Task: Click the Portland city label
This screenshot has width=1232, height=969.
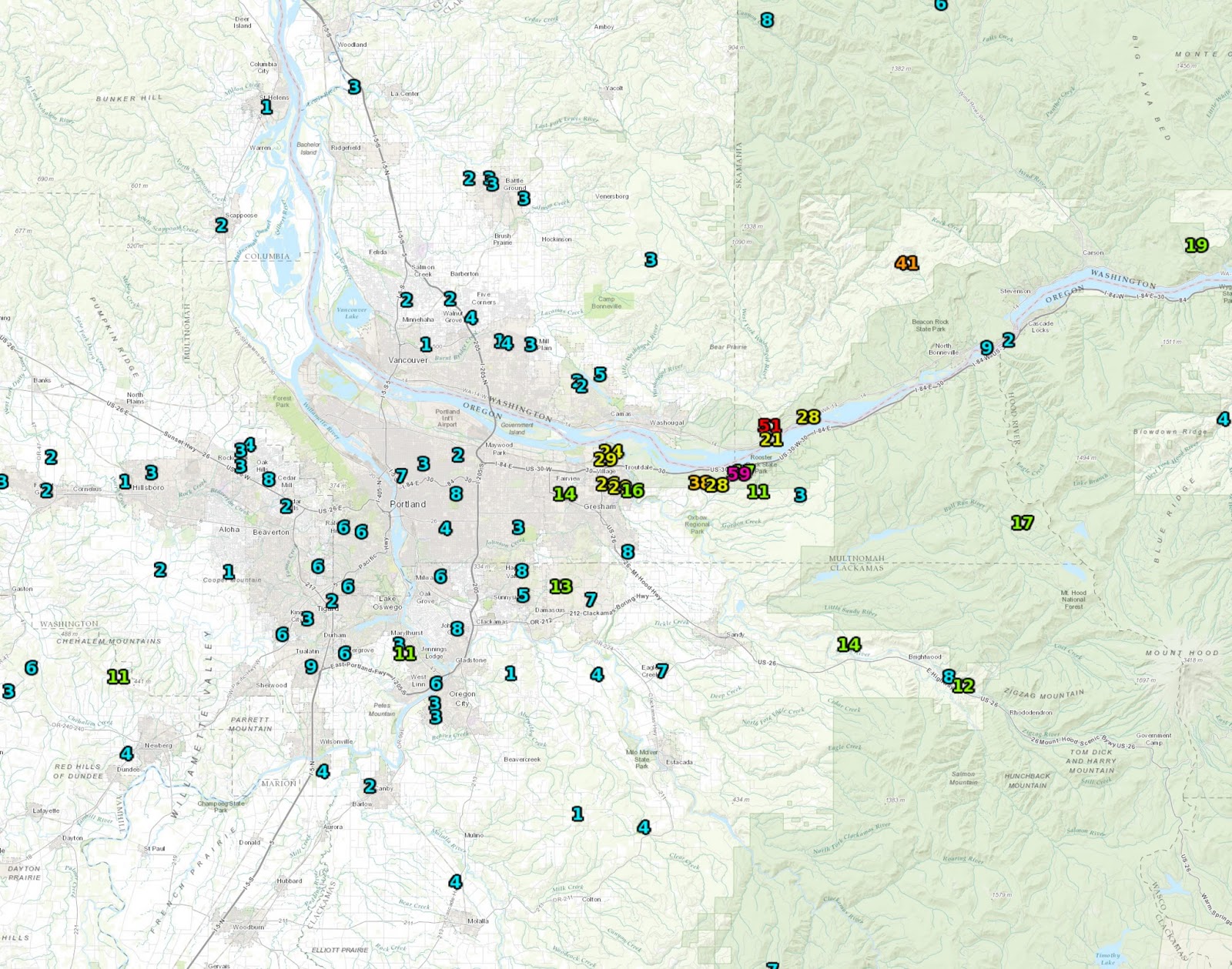Action: (x=410, y=504)
